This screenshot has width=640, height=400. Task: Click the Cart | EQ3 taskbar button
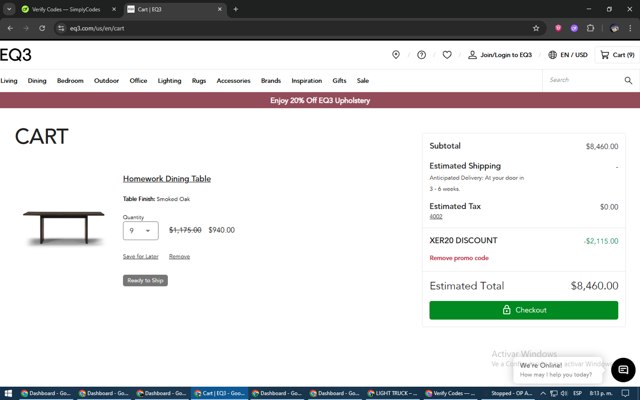pyautogui.click(x=220, y=393)
